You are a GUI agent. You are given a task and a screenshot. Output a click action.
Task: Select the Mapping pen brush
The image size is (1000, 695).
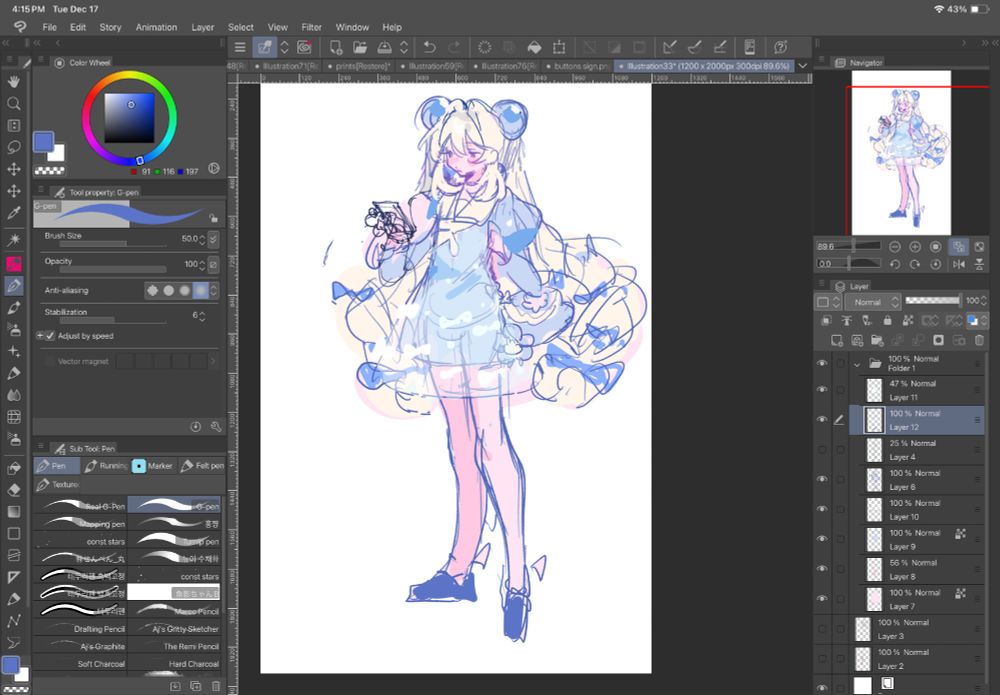[x=81, y=523]
